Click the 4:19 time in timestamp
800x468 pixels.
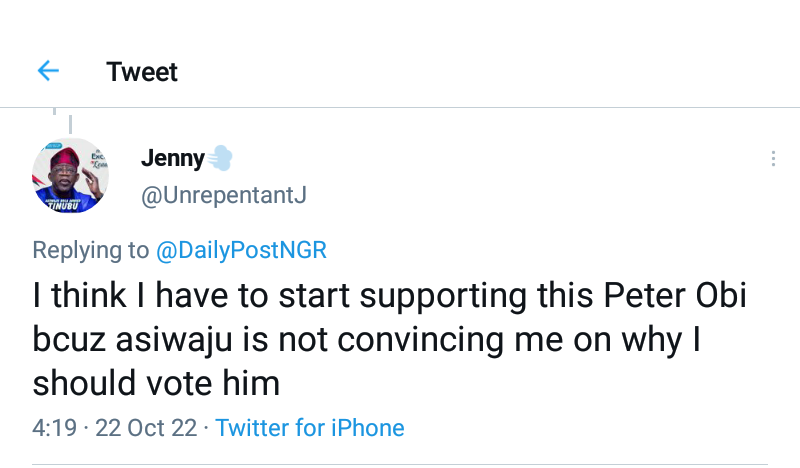point(54,428)
